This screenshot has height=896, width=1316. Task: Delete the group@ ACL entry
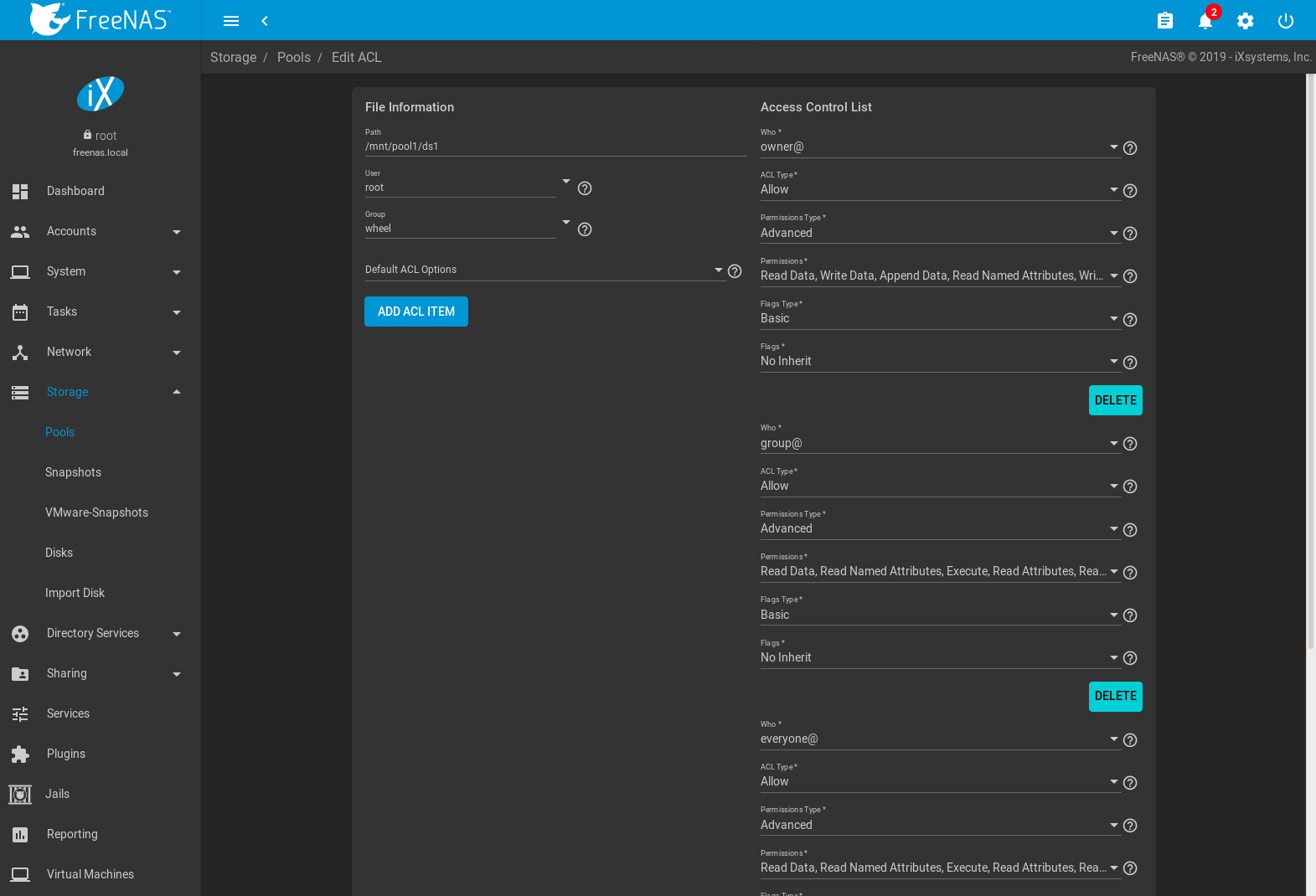point(1116,696)
